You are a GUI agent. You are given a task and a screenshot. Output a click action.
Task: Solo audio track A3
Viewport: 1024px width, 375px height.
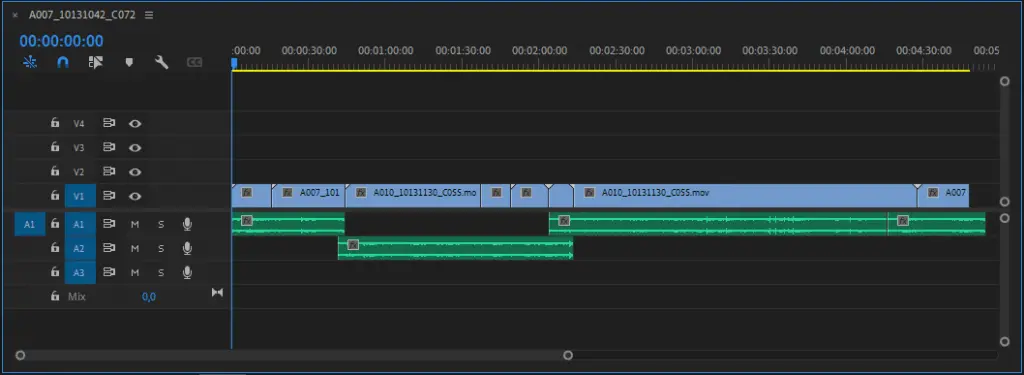pyautogui.click(x=161, y=272)
